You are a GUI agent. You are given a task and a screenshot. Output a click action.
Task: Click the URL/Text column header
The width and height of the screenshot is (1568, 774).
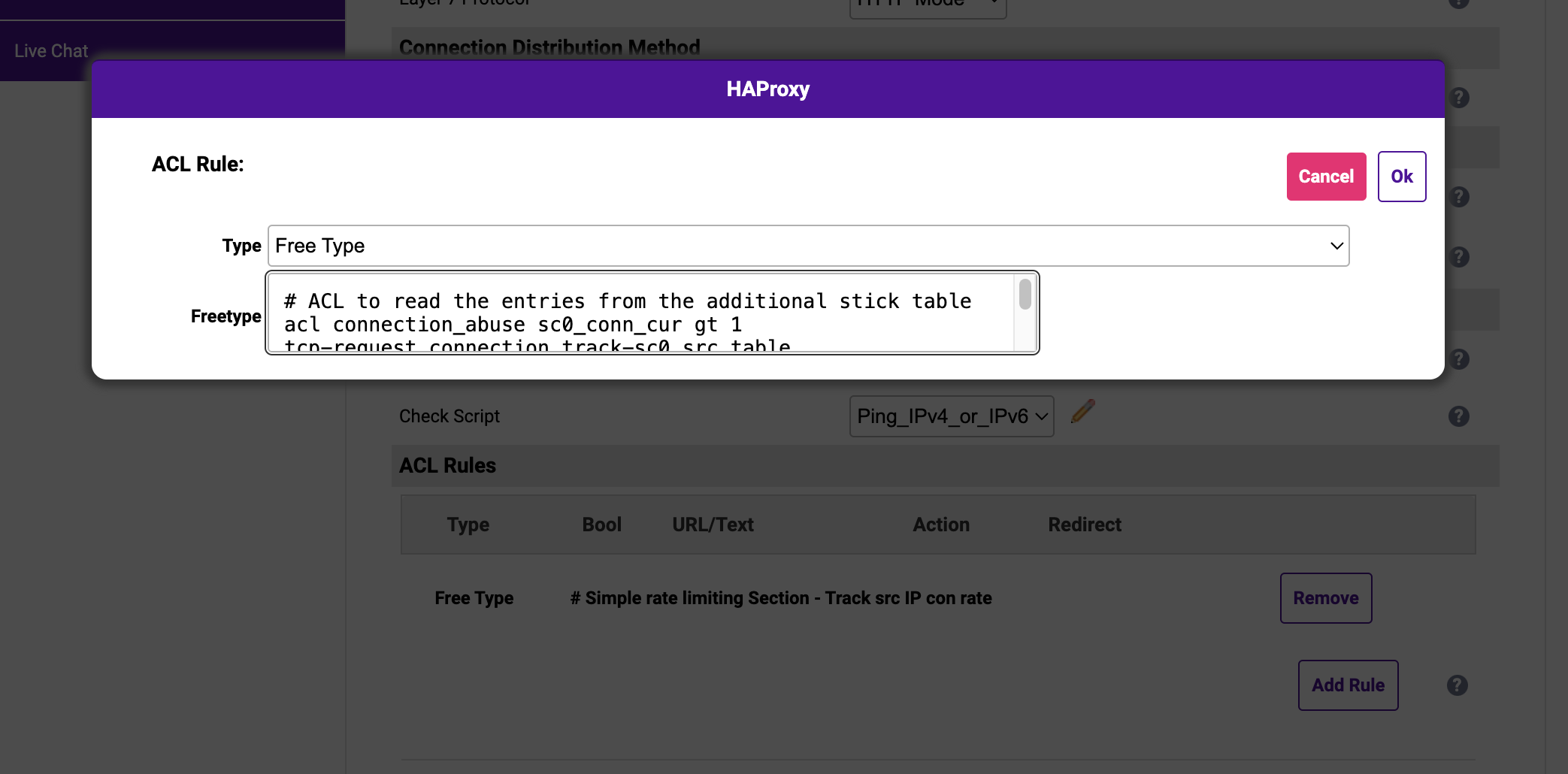click(713, 525)
